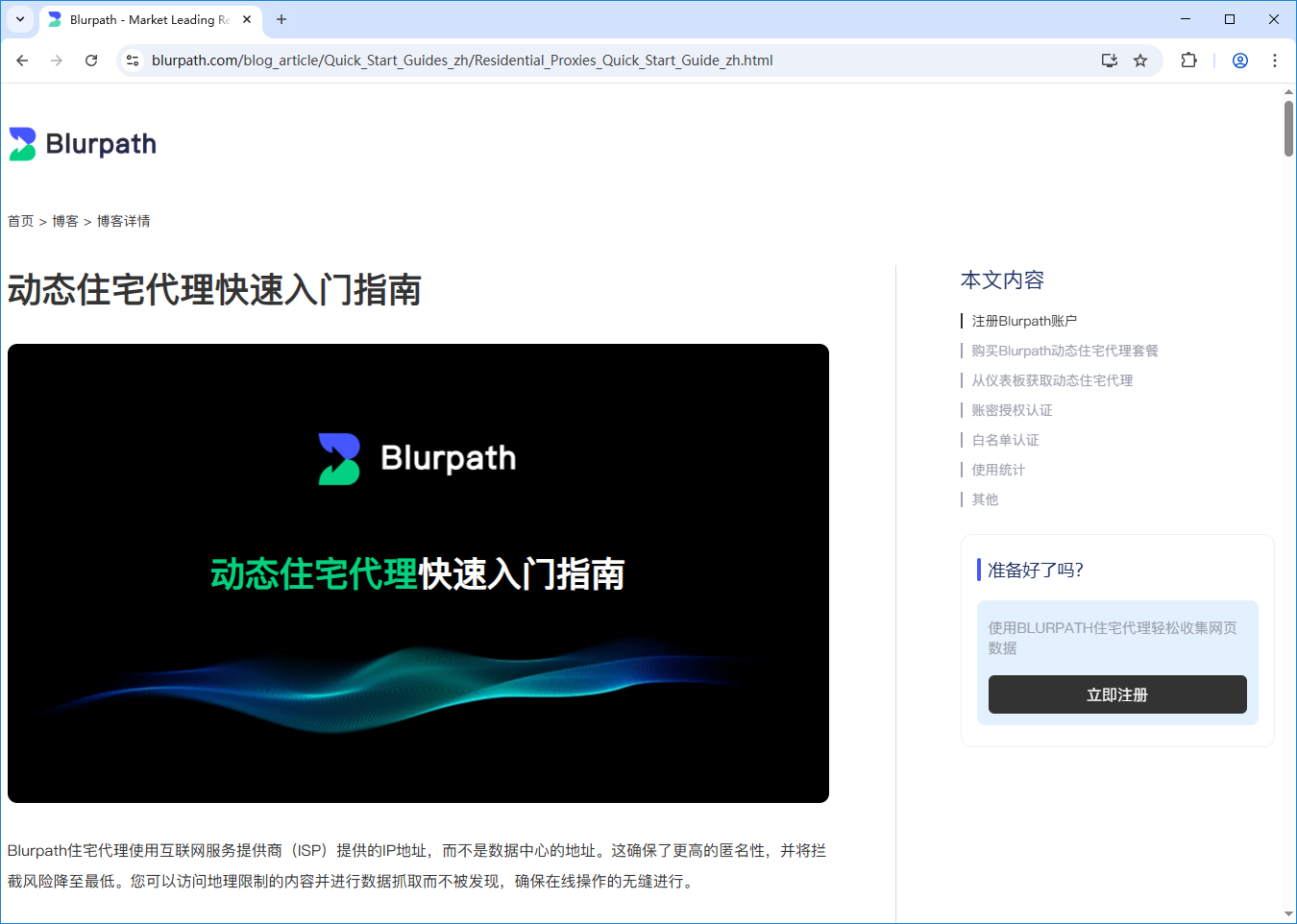Open the Chrome three-dot menu
The height and width of the screenshot is (924, 1297).
point(1275,61)
